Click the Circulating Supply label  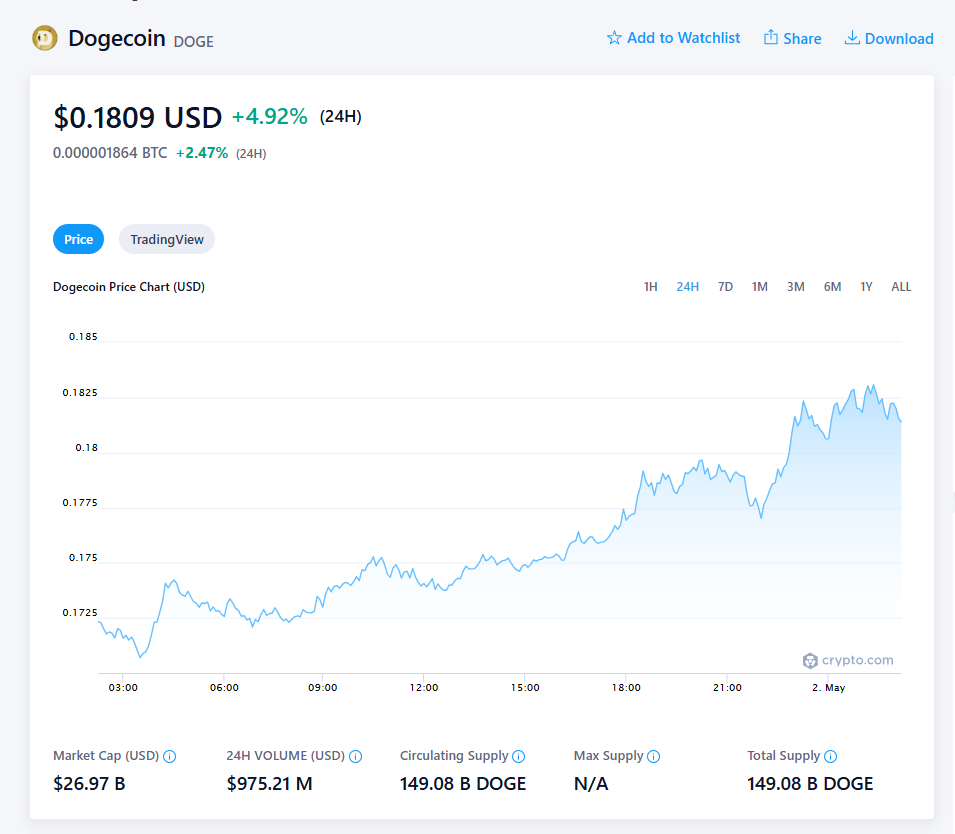point(454,756)
